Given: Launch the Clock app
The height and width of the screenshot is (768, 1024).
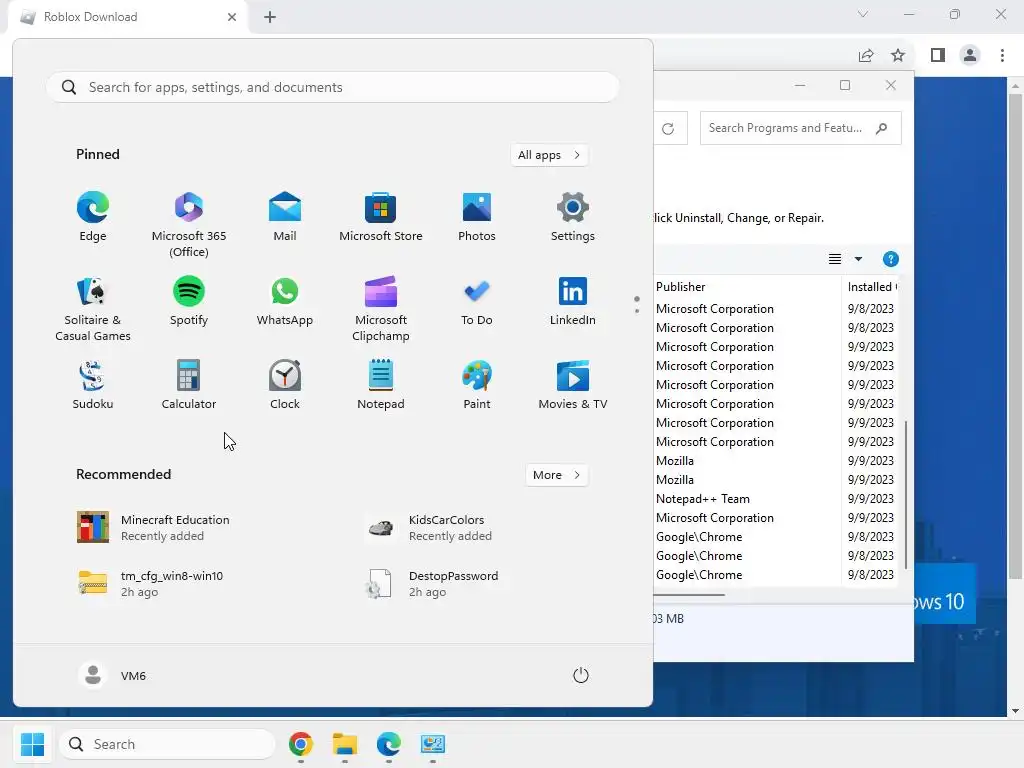Looking at the screenshot, I should point(285,385).
